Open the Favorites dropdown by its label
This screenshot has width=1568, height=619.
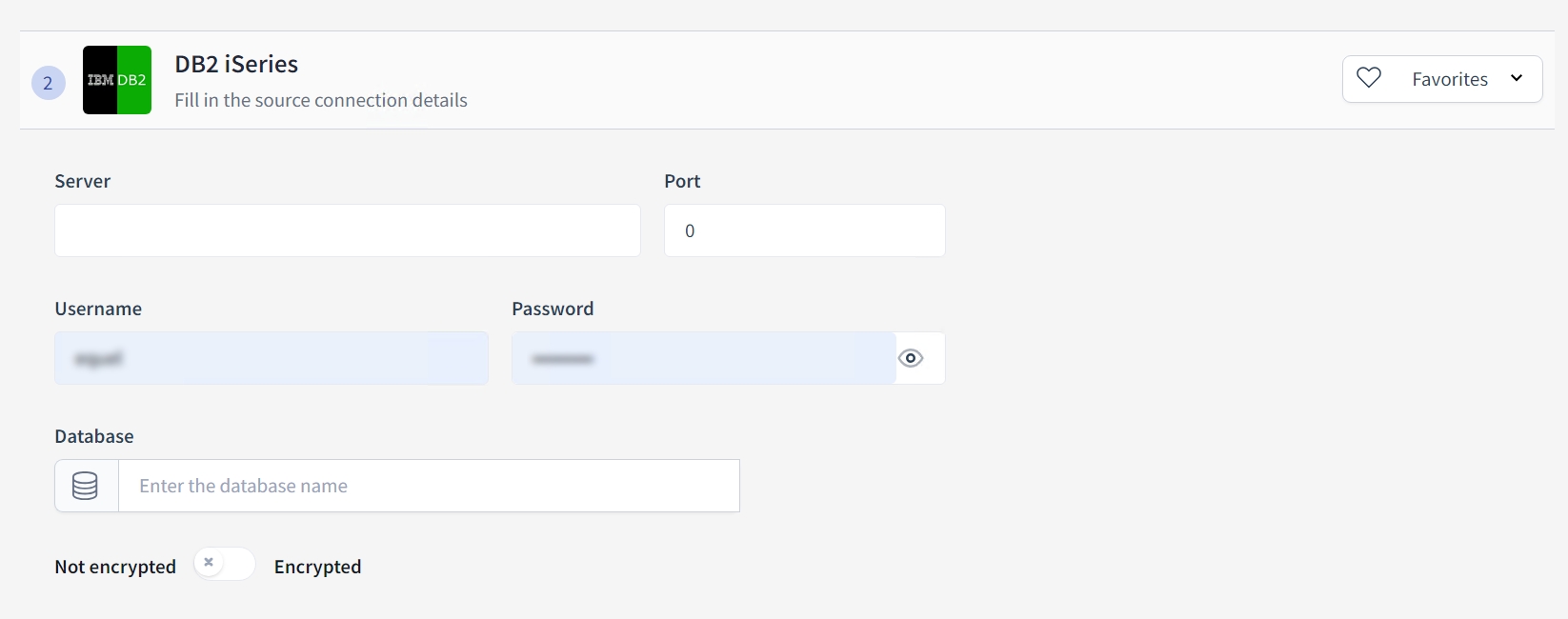click(x=1449, y=79)
